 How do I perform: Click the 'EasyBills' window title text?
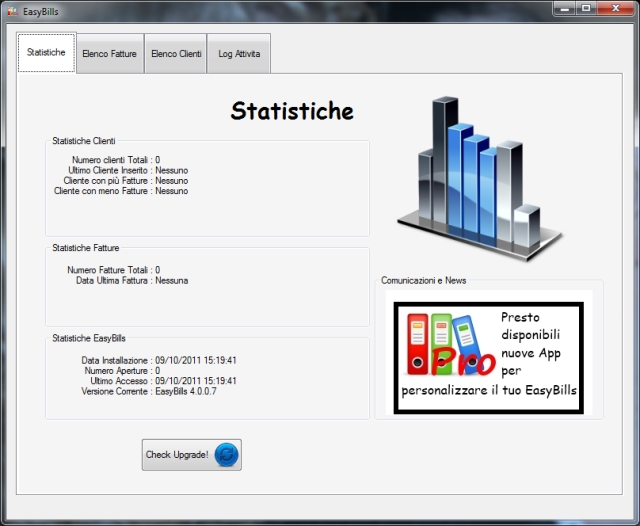(40, 12)
